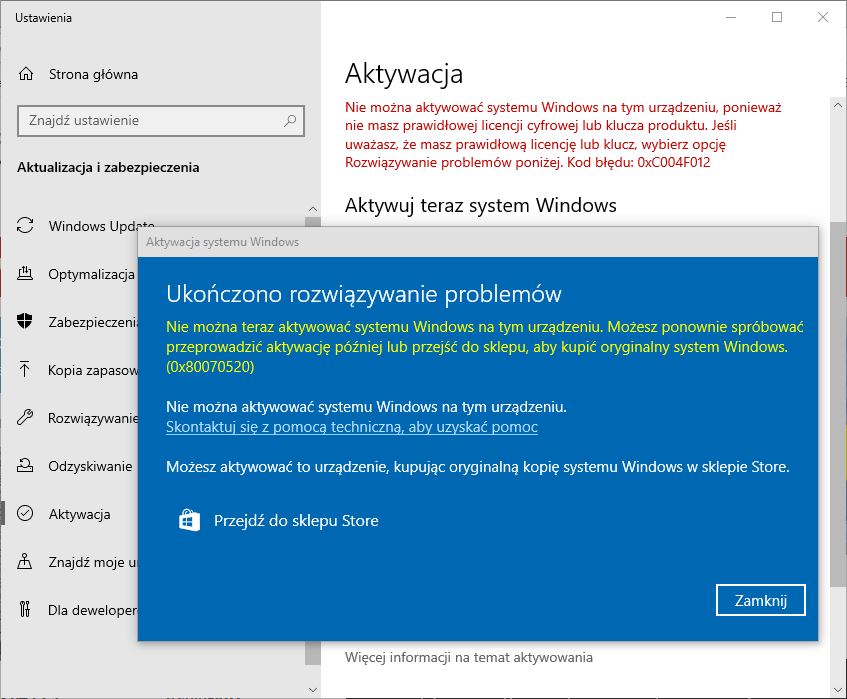847x699 pixels.
Task: Minimize the Ustawienia window
Action: (x=731, y=17)
